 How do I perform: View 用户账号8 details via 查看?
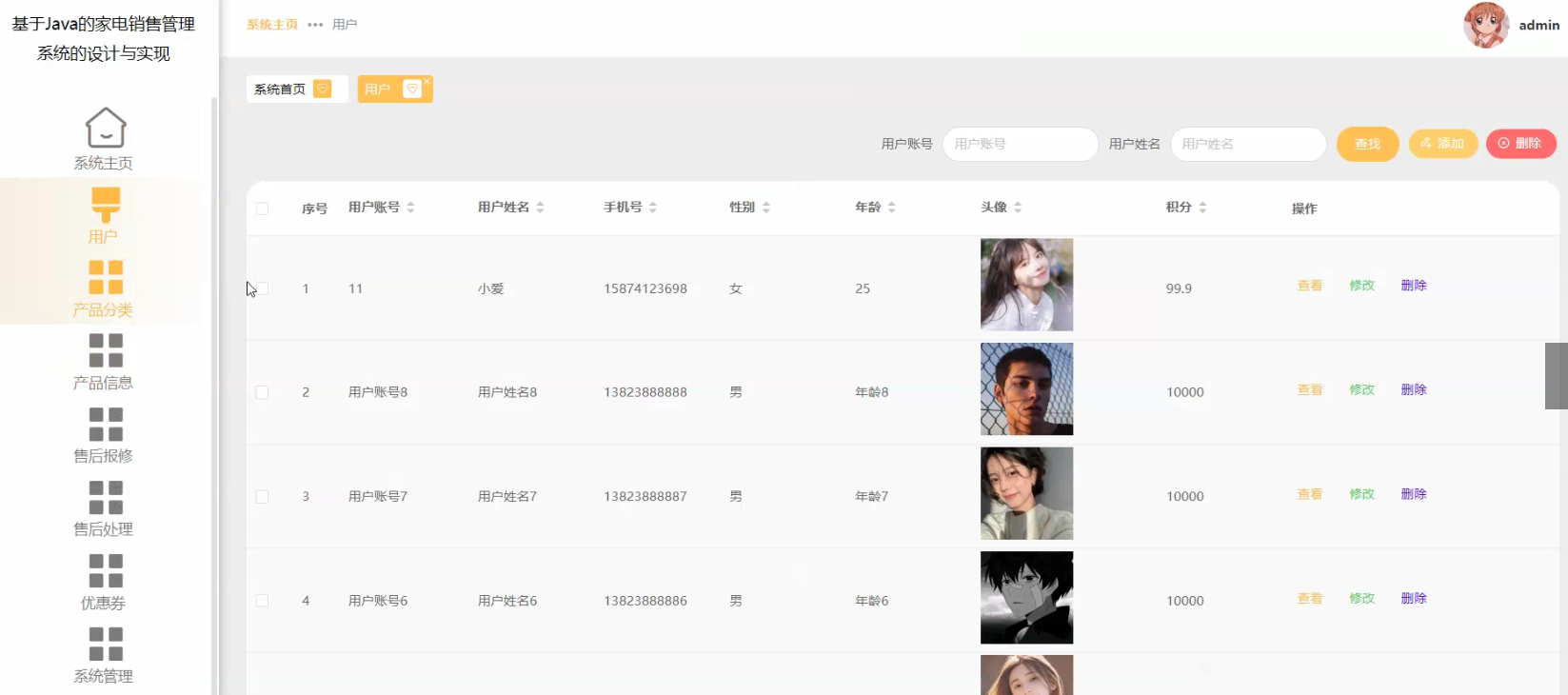(x=1310, y=390)
